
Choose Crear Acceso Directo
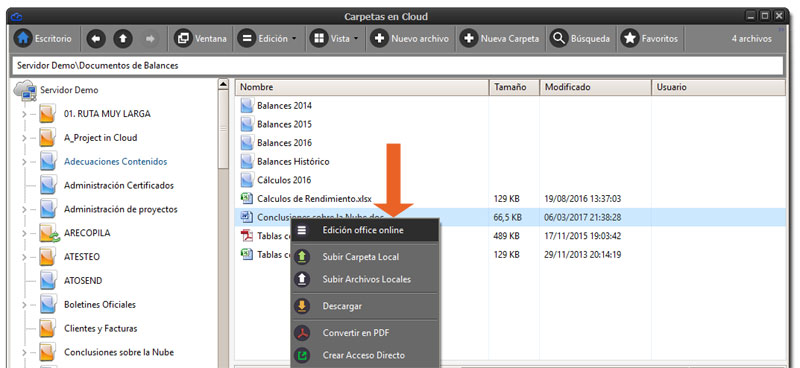365,355
